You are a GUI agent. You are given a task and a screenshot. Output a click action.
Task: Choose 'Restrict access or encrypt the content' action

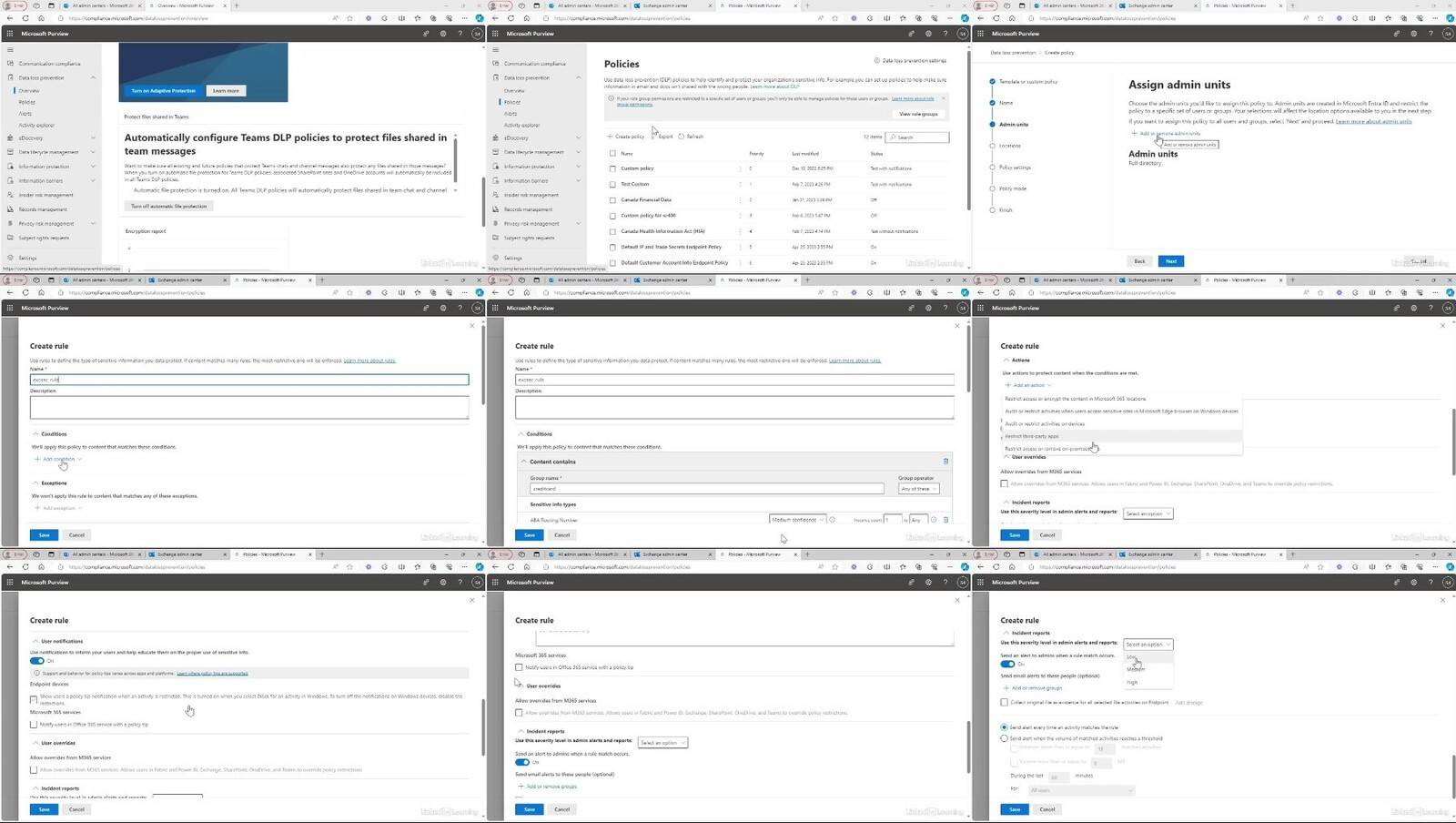point(1121,399)
